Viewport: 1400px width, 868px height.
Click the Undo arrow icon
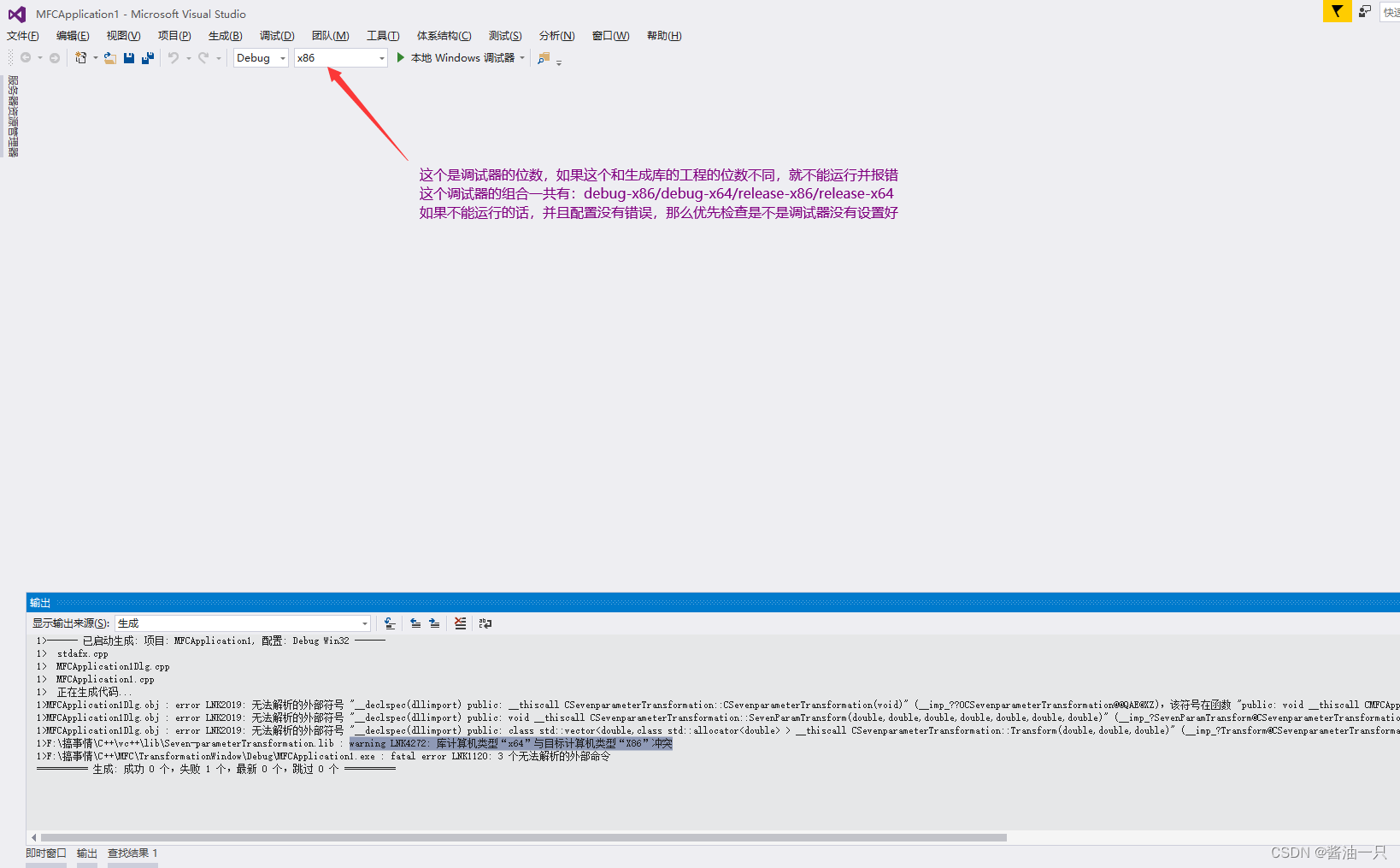click(x=174, y=58)
